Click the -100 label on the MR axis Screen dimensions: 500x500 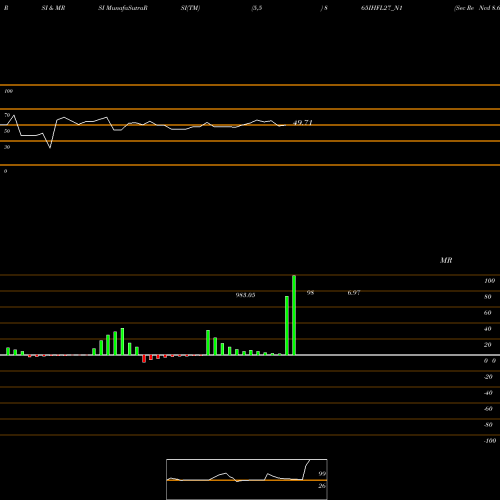point(490,441)
